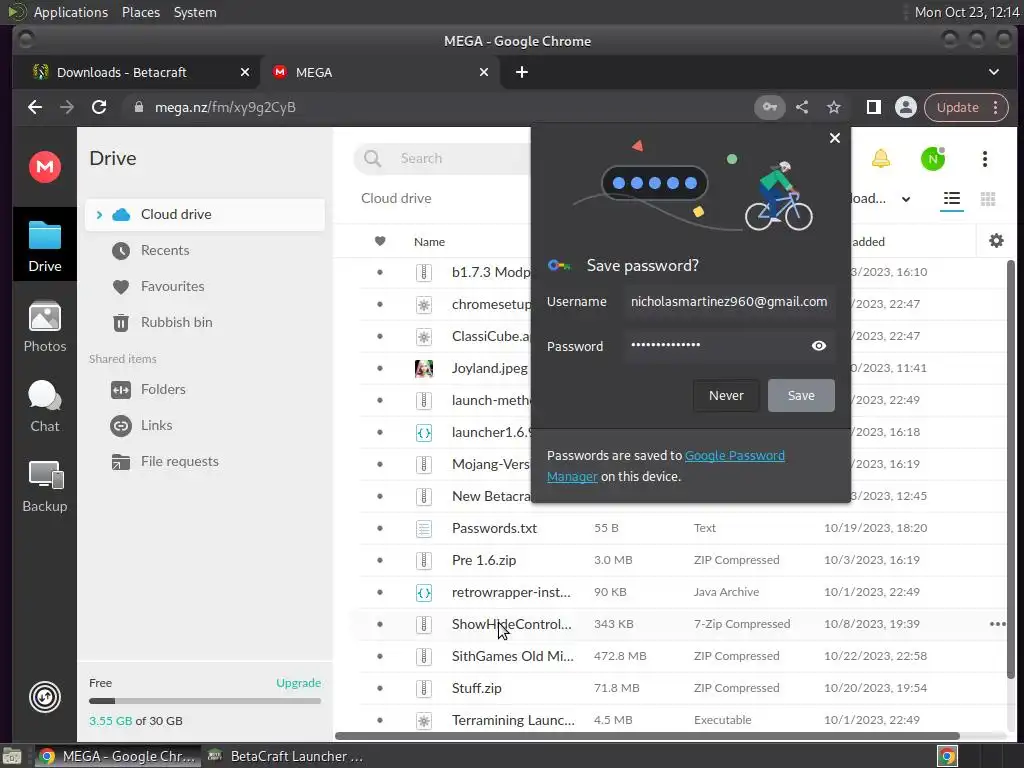Expand the Cloud drive tree
Image resolution: width=1024 pixels, height=768 pixels.
click(99, 214)
